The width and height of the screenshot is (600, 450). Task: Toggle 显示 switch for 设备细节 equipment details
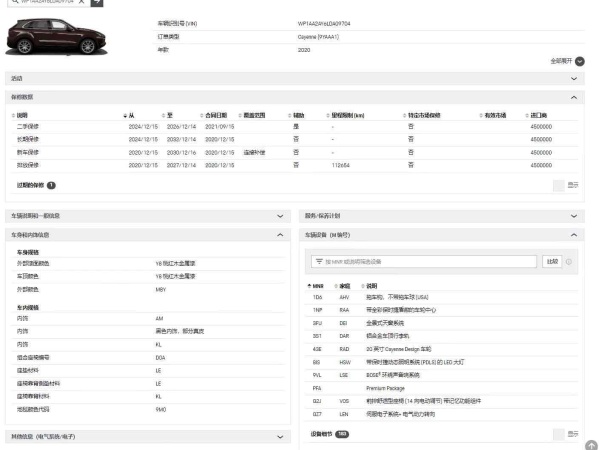[x=559, y=434]
